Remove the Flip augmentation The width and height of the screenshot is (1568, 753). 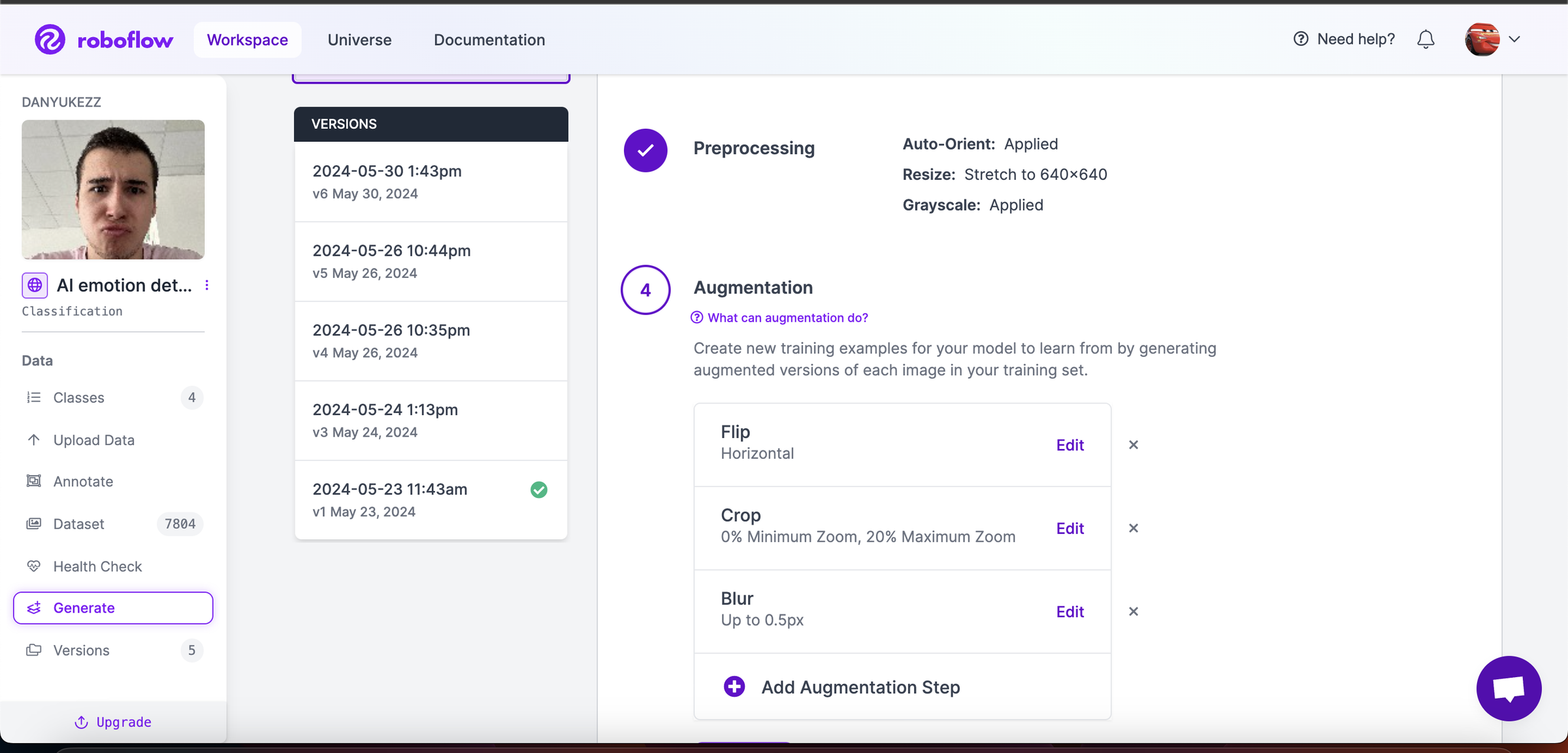click(1134, 445)
